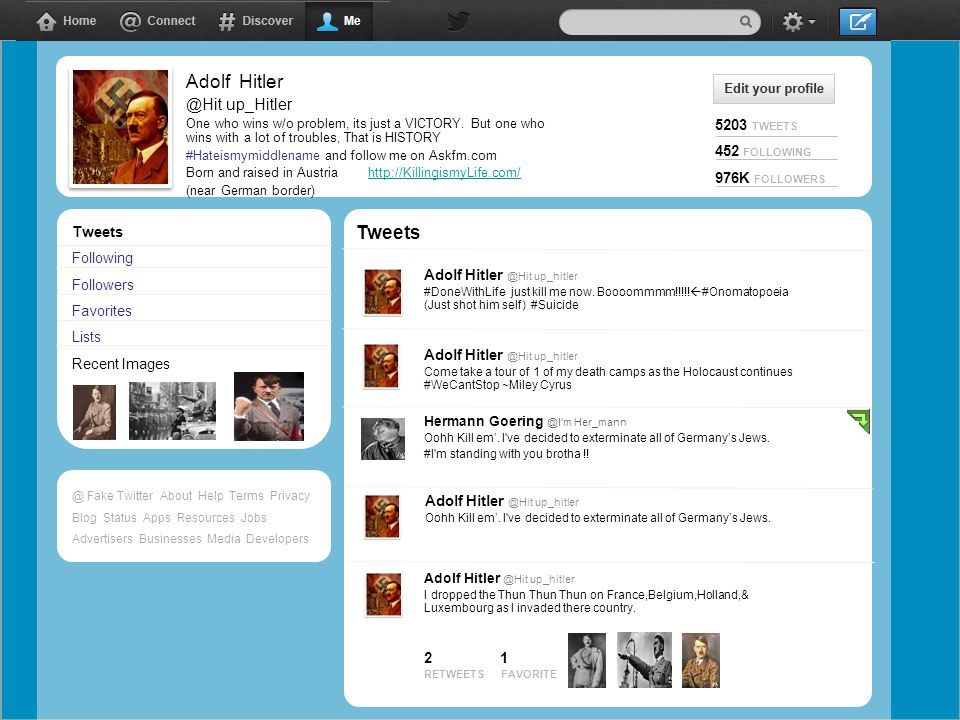
Task: Open third Recent Images fist thumbnail
Action: [269, 407]
